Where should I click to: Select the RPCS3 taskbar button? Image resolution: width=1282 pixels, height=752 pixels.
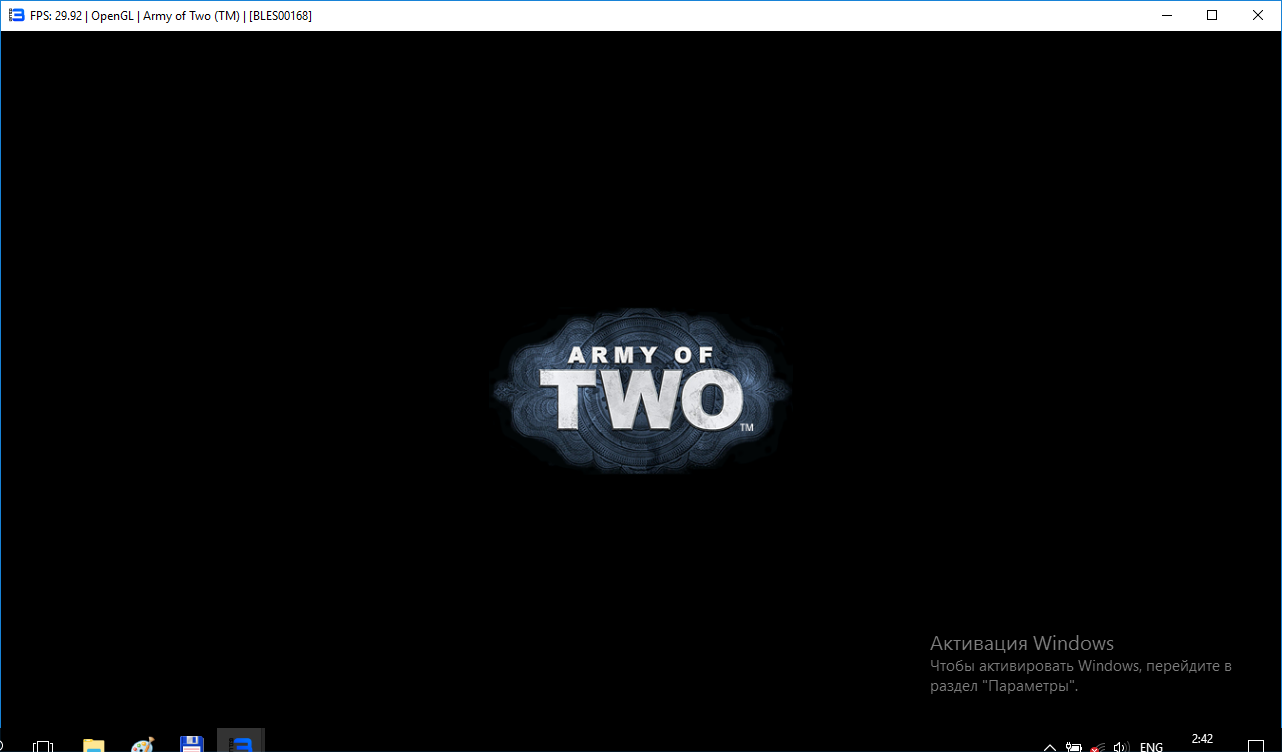241,741
